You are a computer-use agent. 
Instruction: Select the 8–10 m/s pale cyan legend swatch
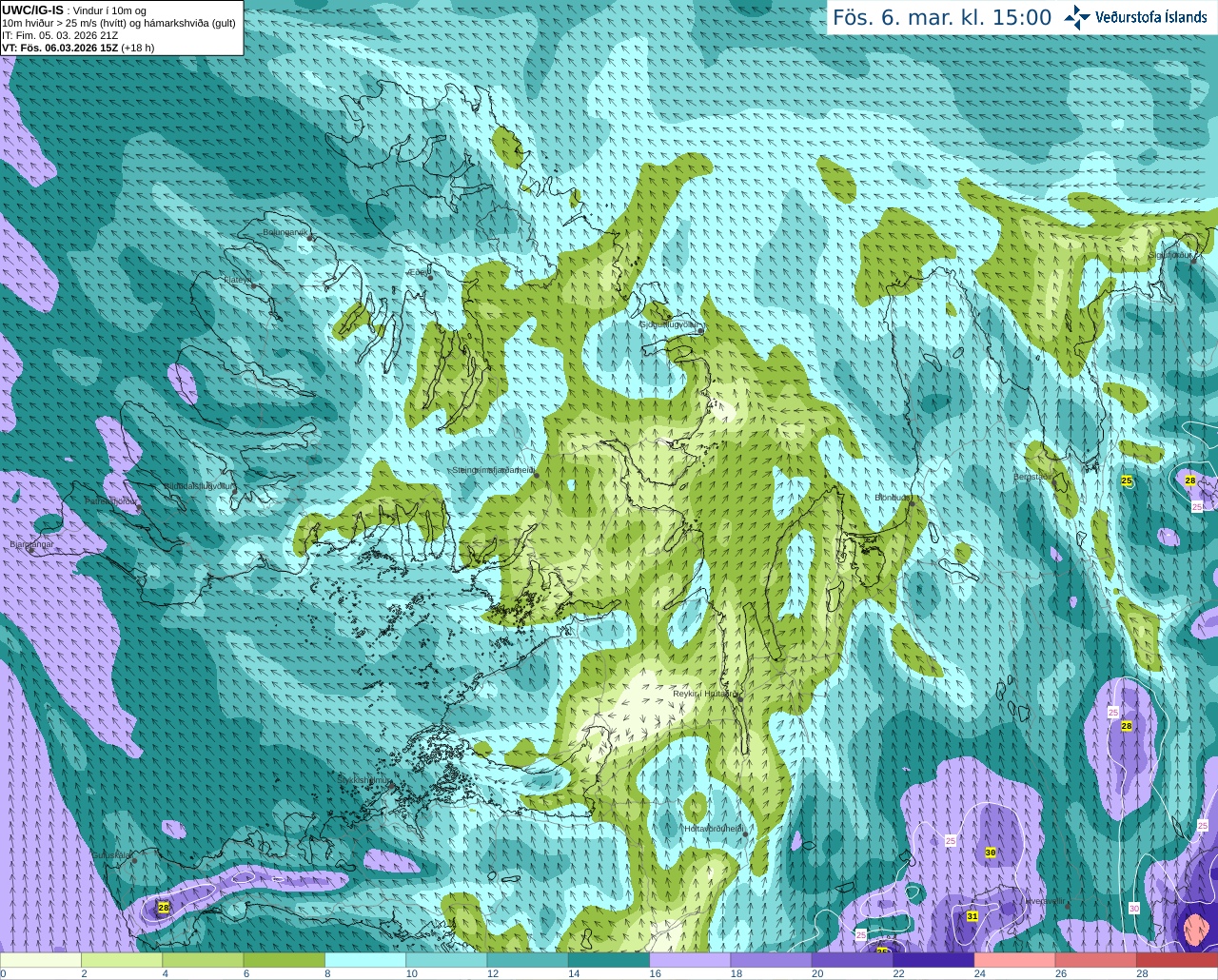point(365,960)
